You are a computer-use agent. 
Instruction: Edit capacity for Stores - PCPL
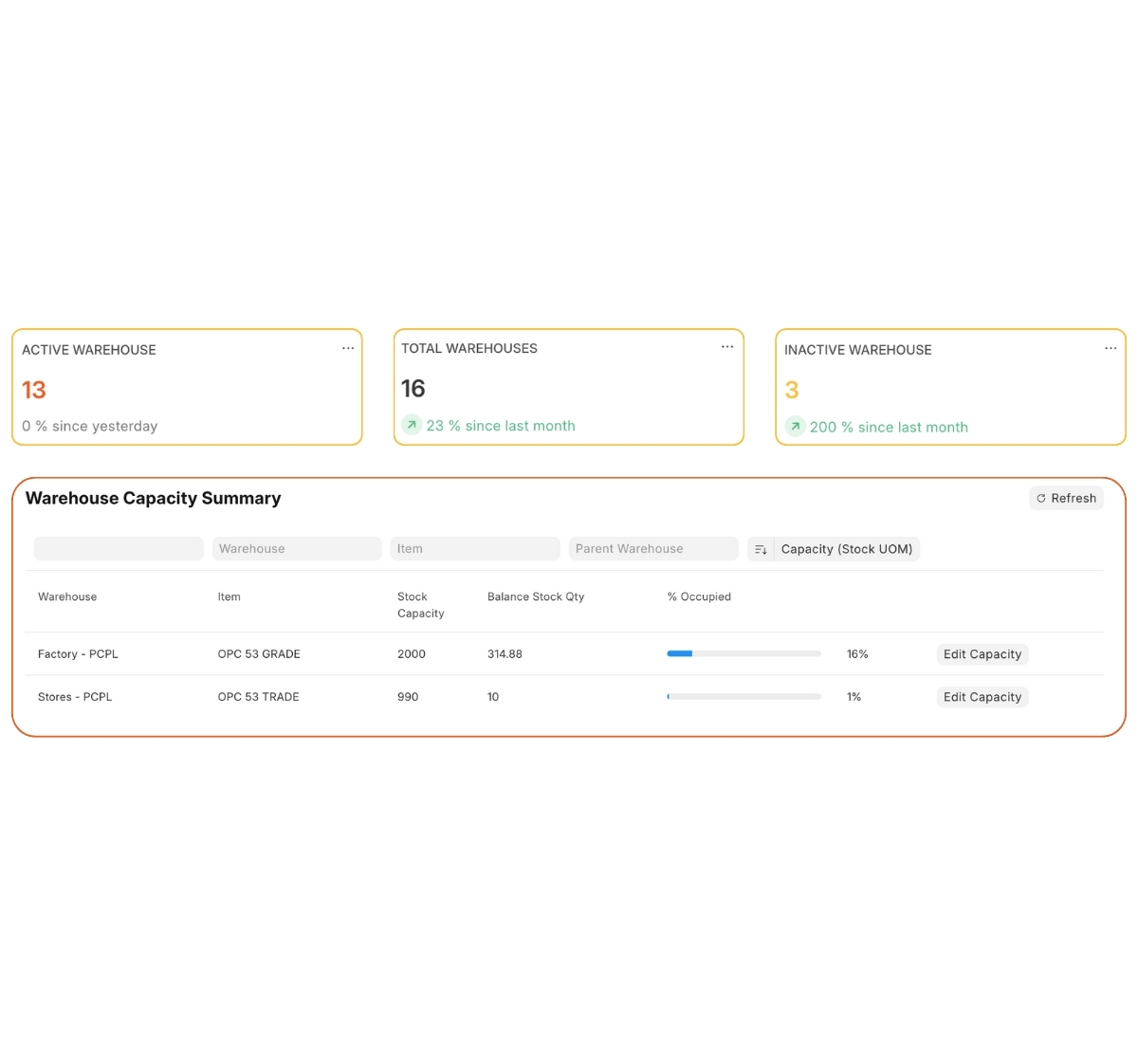coord(982,697)
